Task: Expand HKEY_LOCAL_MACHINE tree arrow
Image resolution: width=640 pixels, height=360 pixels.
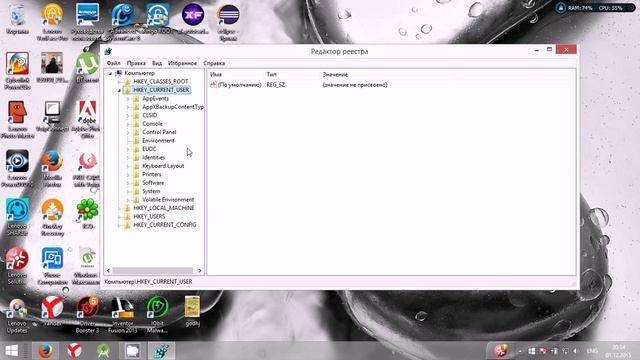Action: 119,208
